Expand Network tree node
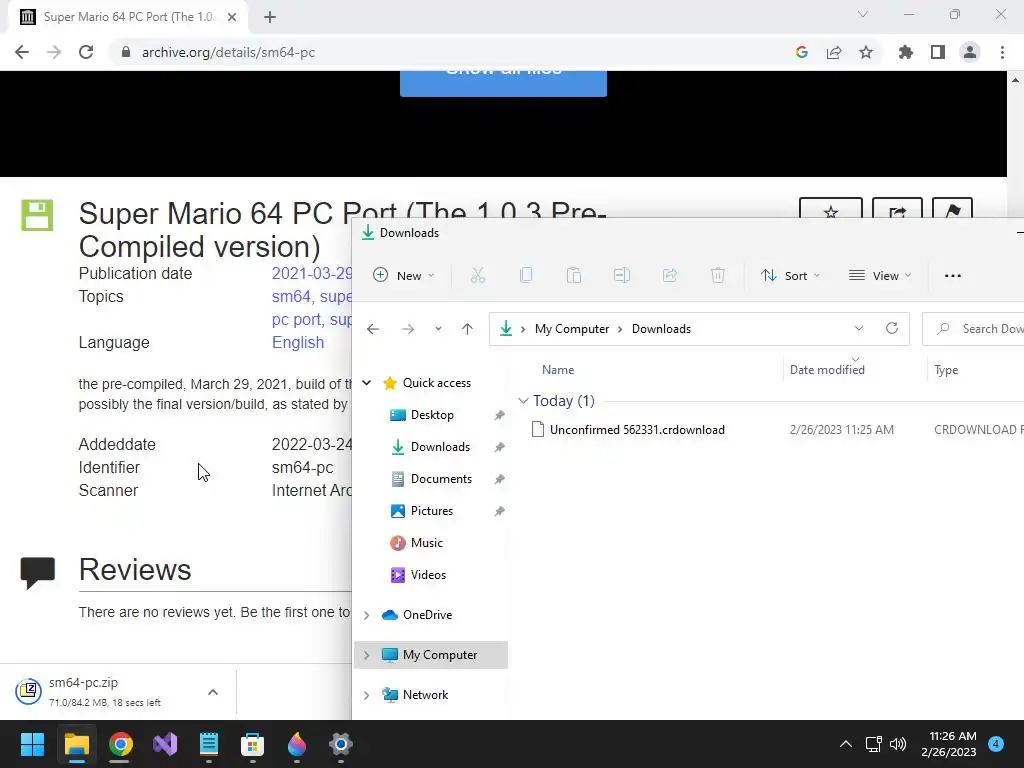 366,696
